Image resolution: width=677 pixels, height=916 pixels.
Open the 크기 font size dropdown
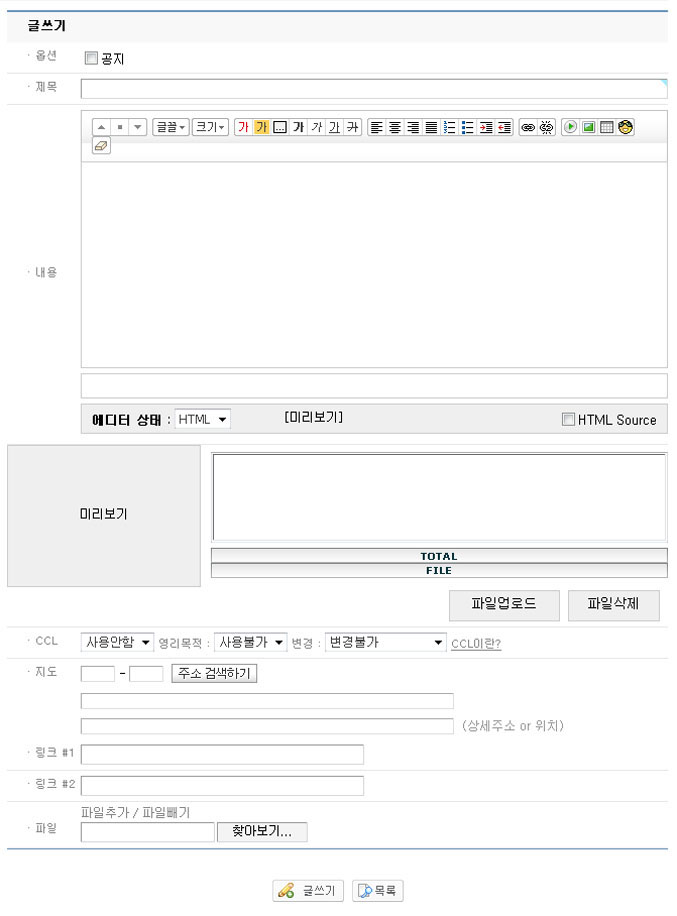pyautogui.click(x=210, y=127)
